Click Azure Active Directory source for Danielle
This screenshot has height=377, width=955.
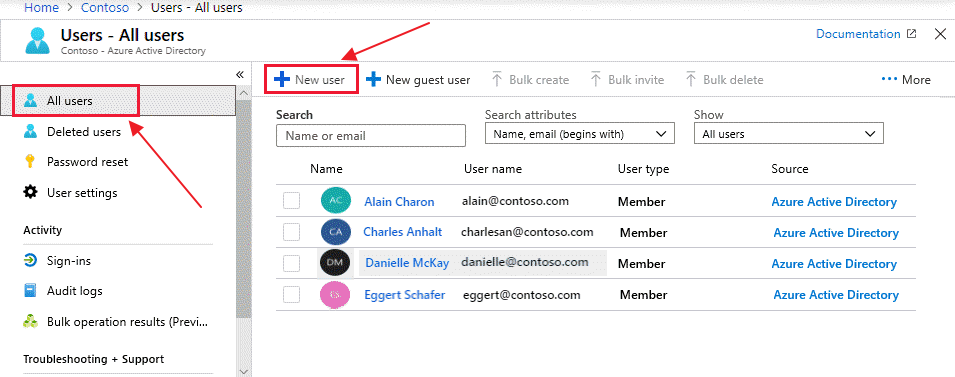834,264
